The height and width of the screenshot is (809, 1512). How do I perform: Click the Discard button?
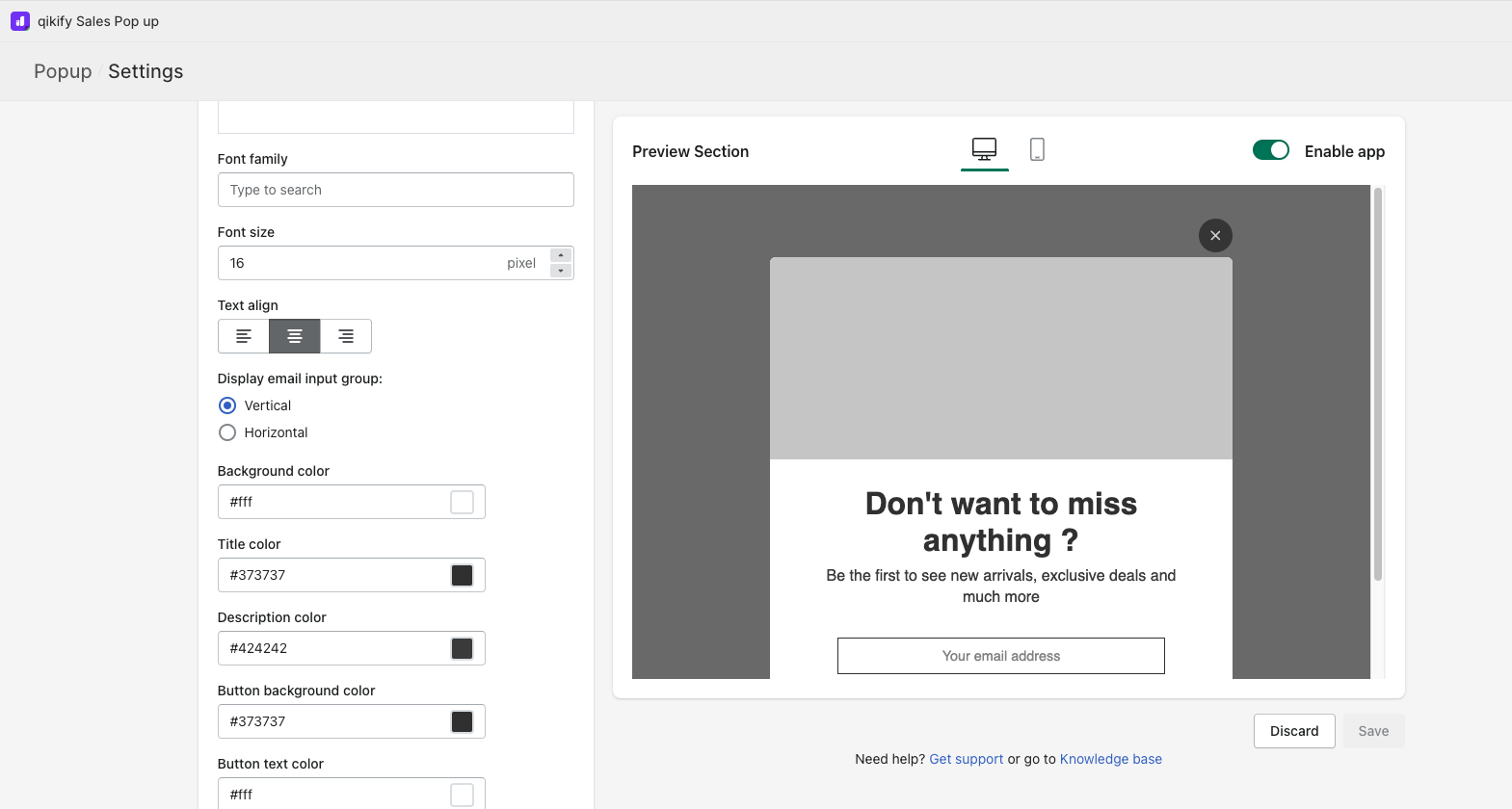tap(1294, 731)
